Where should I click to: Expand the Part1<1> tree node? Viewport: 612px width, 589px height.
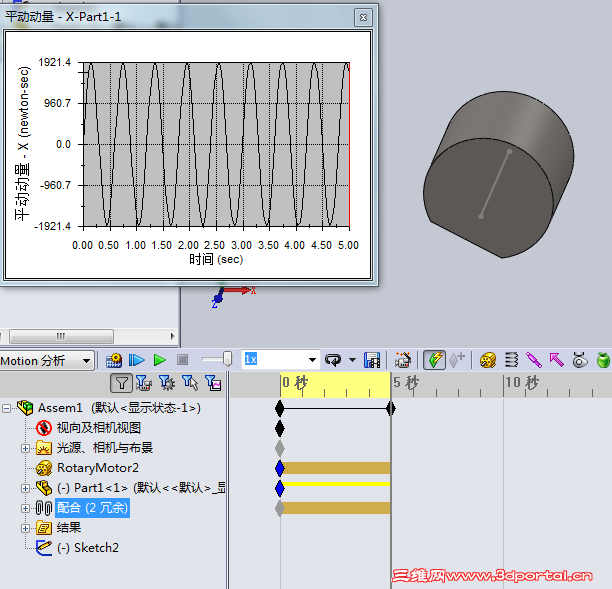coord(25,488)
